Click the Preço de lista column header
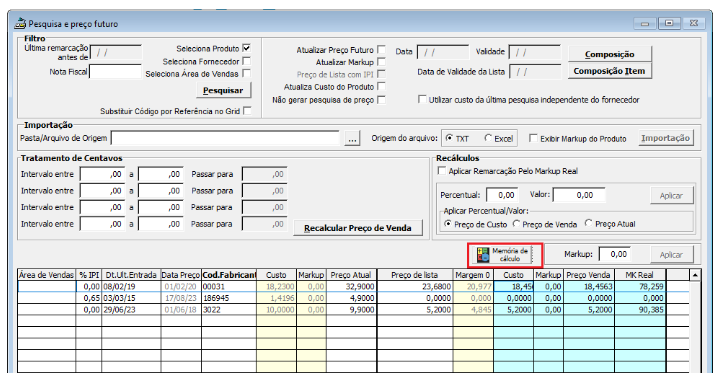This screenshot has width=721, height=388. (x=415, y=275)
